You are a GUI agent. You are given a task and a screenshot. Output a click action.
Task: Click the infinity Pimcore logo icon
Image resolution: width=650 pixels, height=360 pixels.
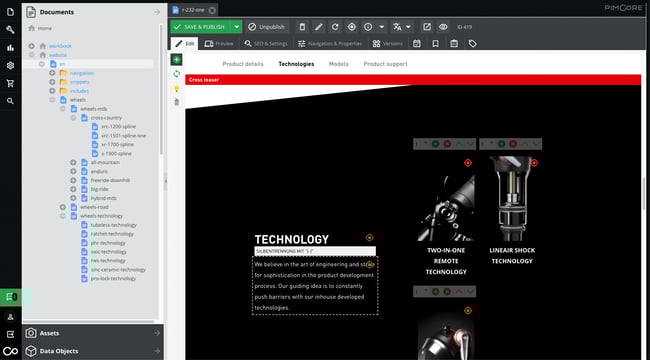pyautogui.click(x=10, y=351)
